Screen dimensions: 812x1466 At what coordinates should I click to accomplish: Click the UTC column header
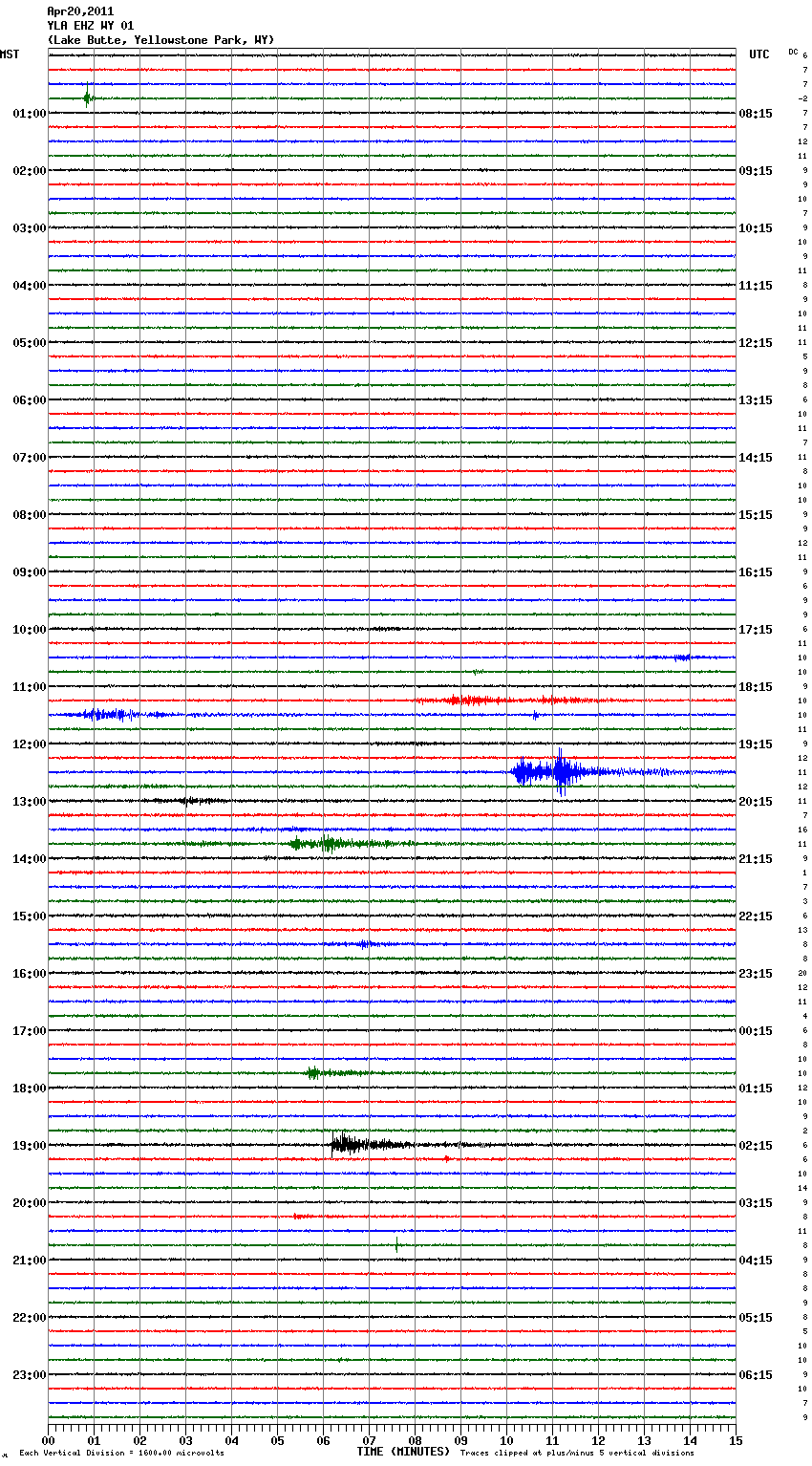click(759, 54)
